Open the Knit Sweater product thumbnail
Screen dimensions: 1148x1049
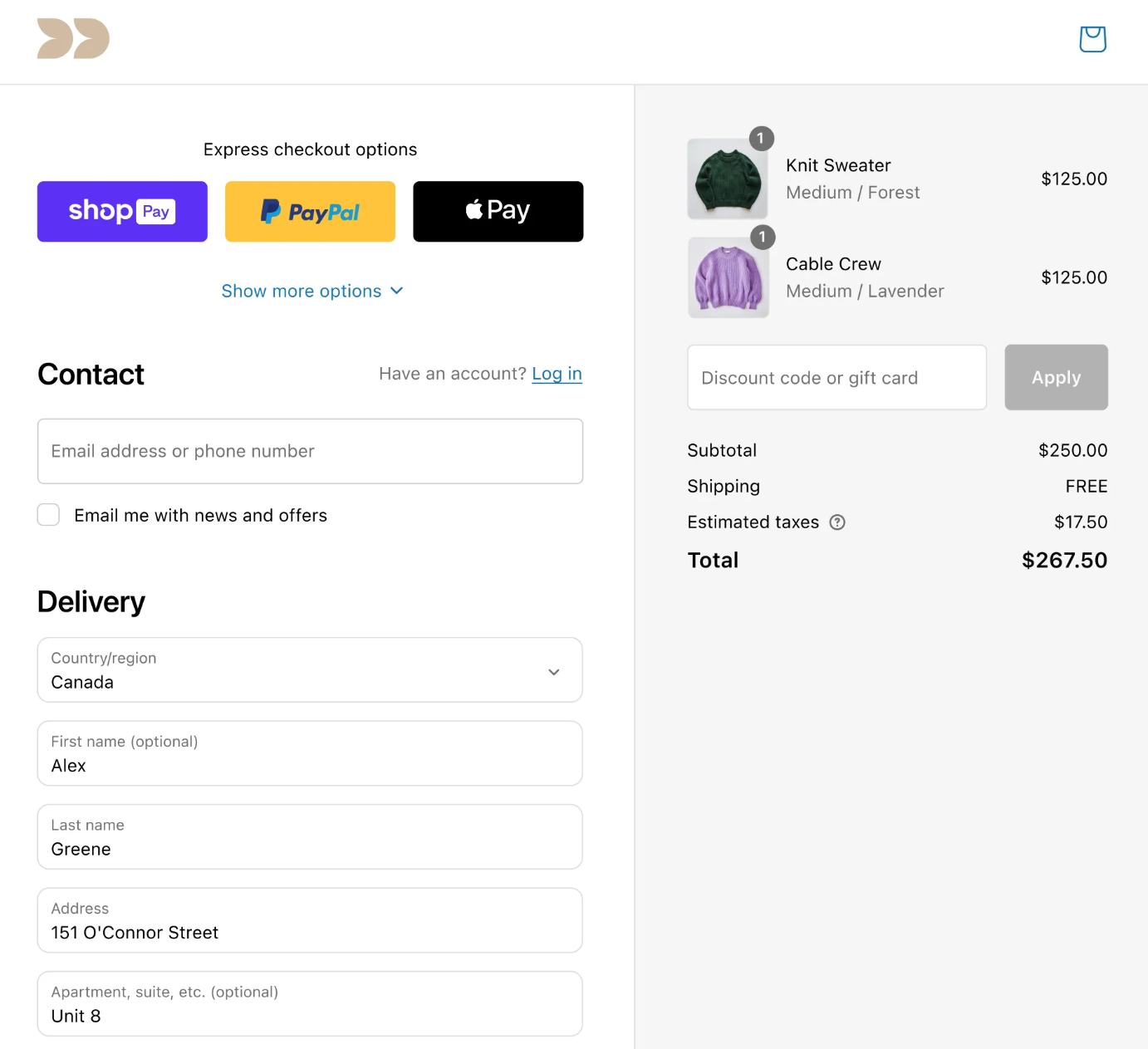point(728,179)
